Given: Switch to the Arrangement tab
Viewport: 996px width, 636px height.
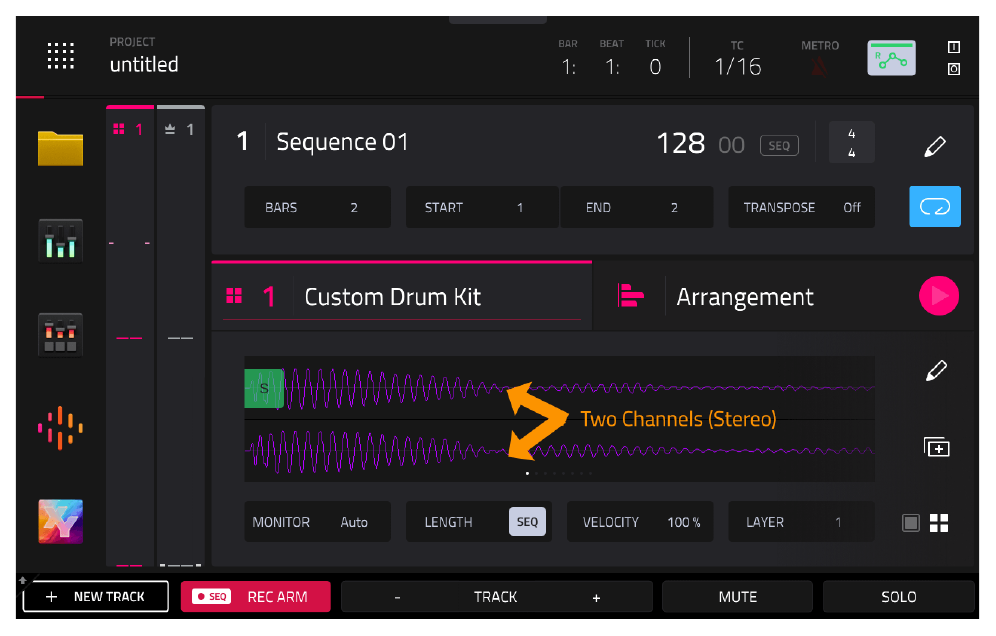Looking at the screenshot, I should click(x=744, y=297).
